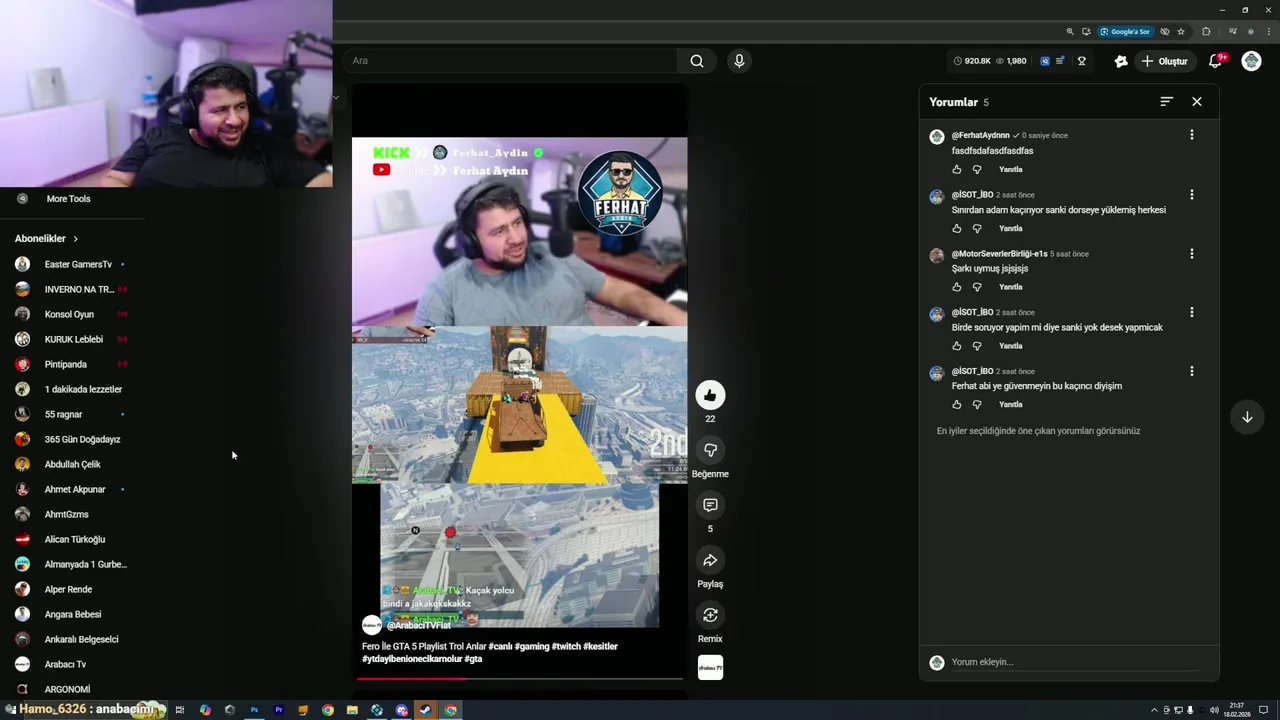Open KURUK Leblebi subscription
This screenshot has height=720, width=1280.
pyautogui.click(x=72, y=339)
